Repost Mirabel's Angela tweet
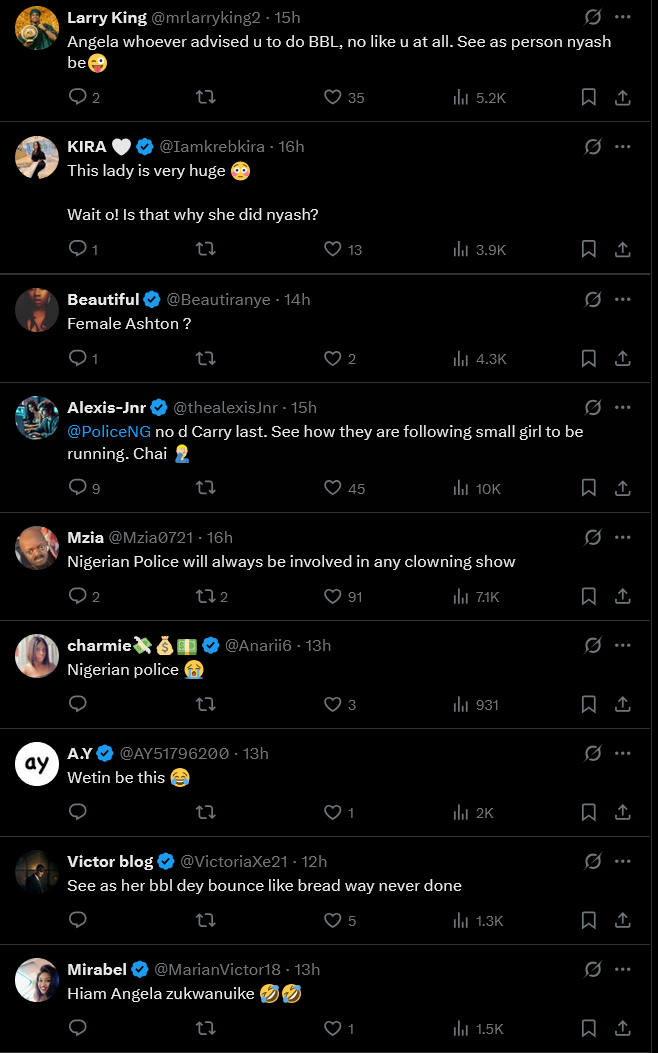Screen dimensions: 658x1053 tap(205, 1028)
